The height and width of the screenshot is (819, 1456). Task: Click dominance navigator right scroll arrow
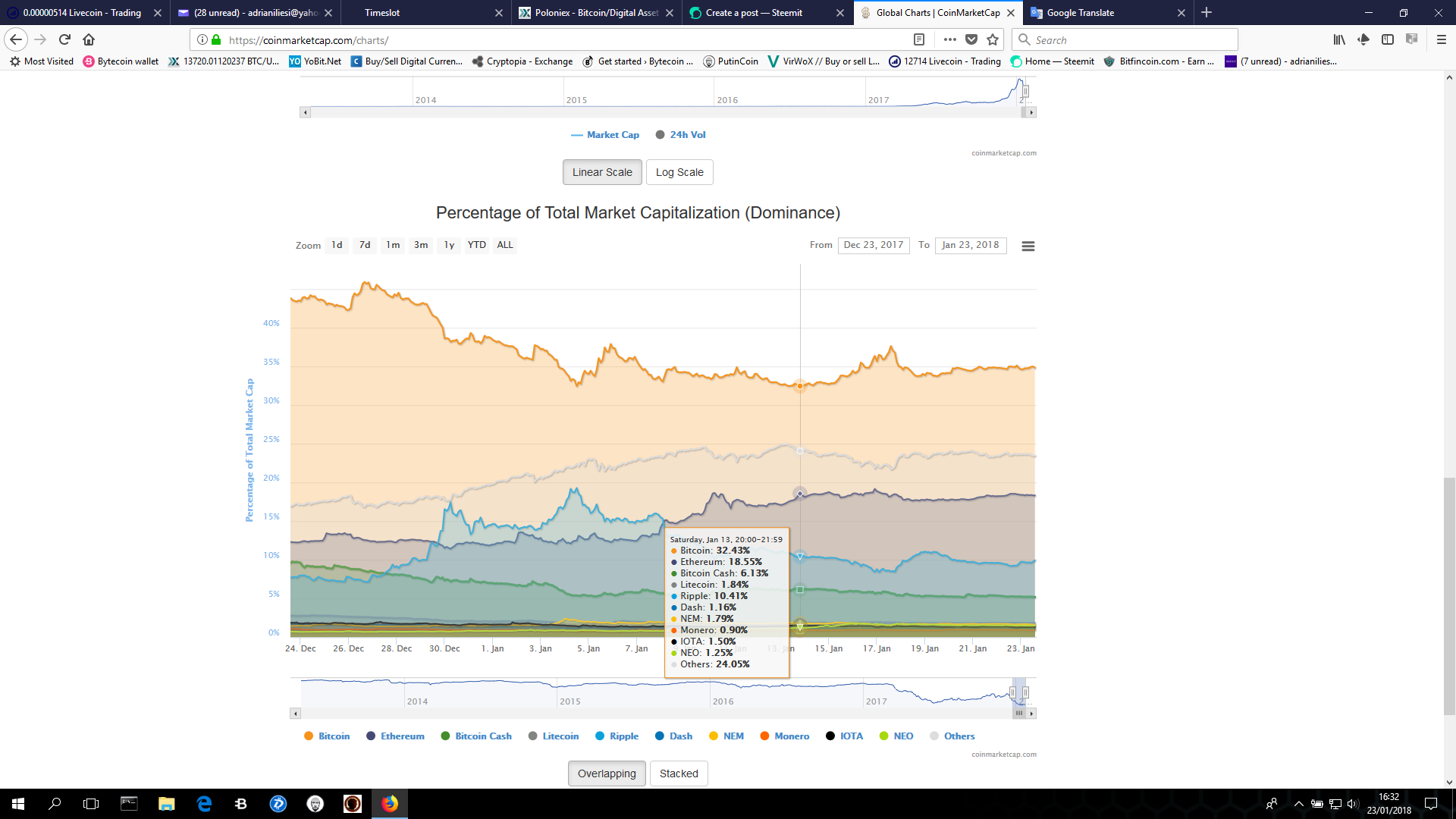[1031, 714]
